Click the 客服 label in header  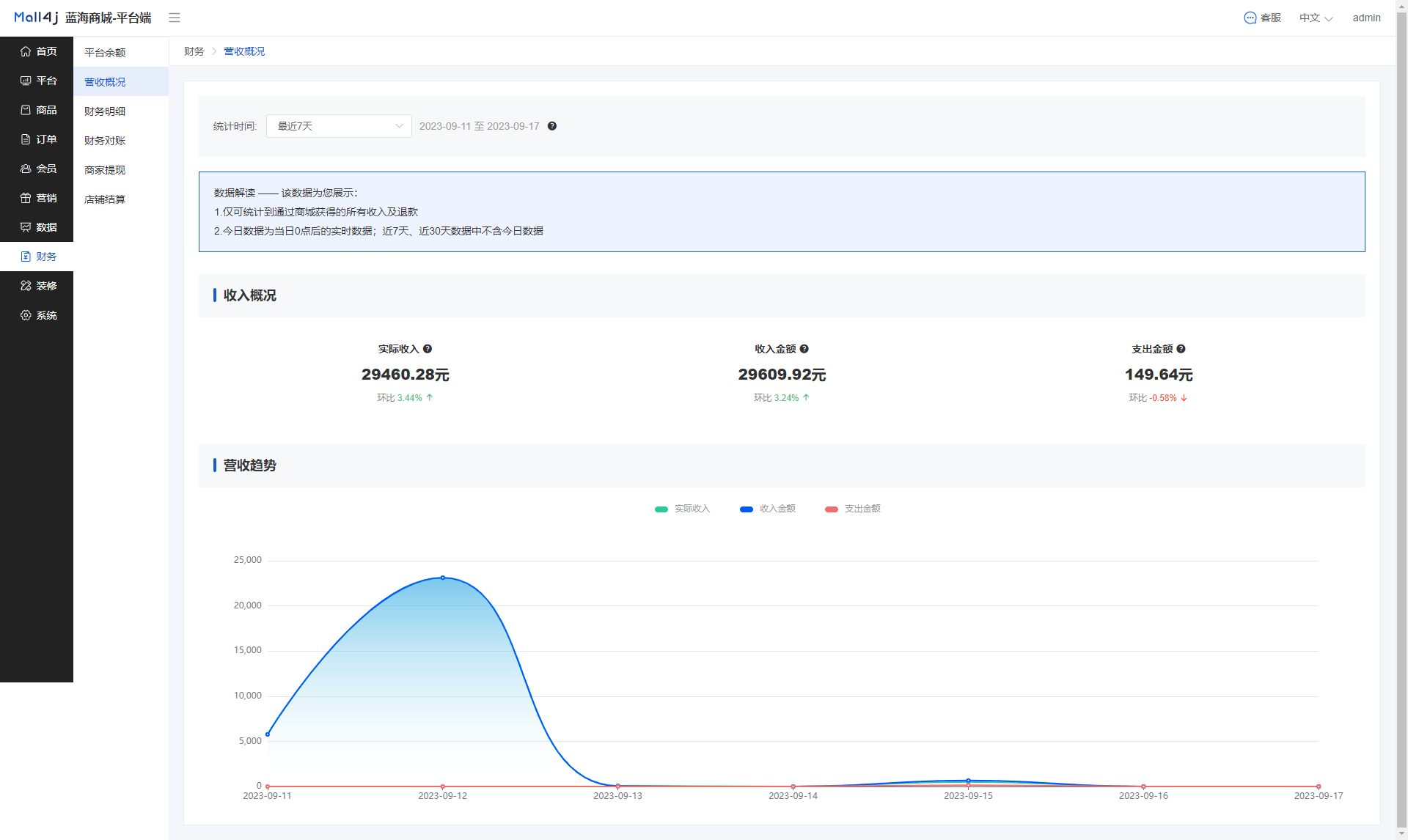pos(1271,18)
